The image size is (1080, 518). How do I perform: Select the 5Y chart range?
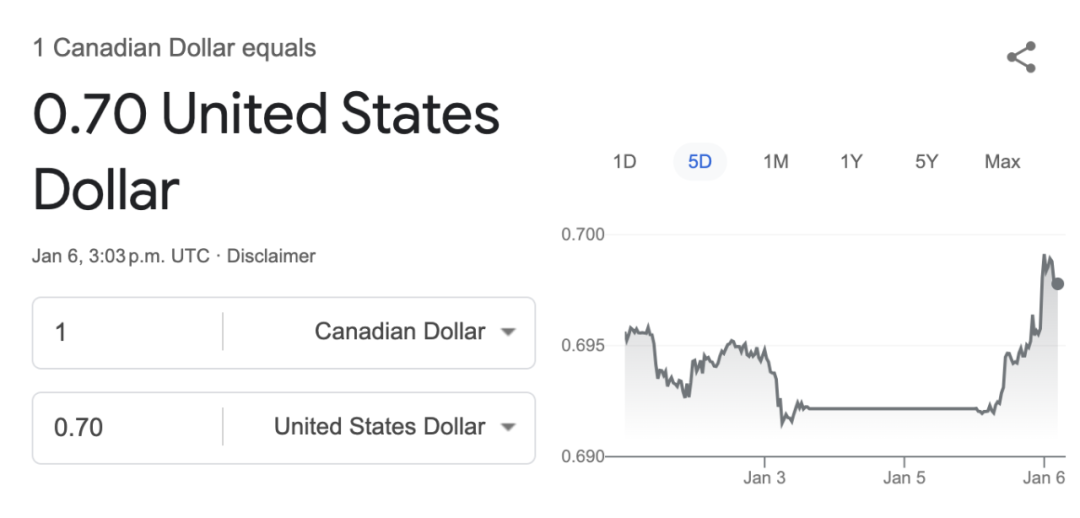pyautogui.click(x=926, y=162)
